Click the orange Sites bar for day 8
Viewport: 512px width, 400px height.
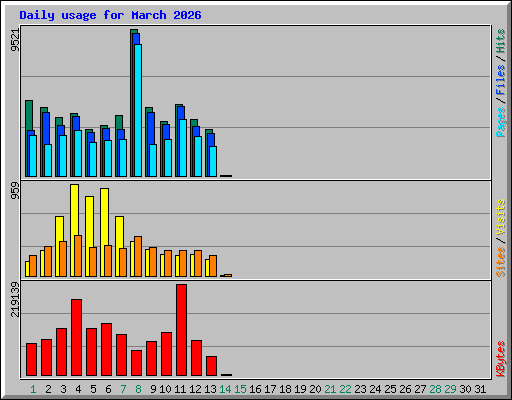tap(138, 256)
